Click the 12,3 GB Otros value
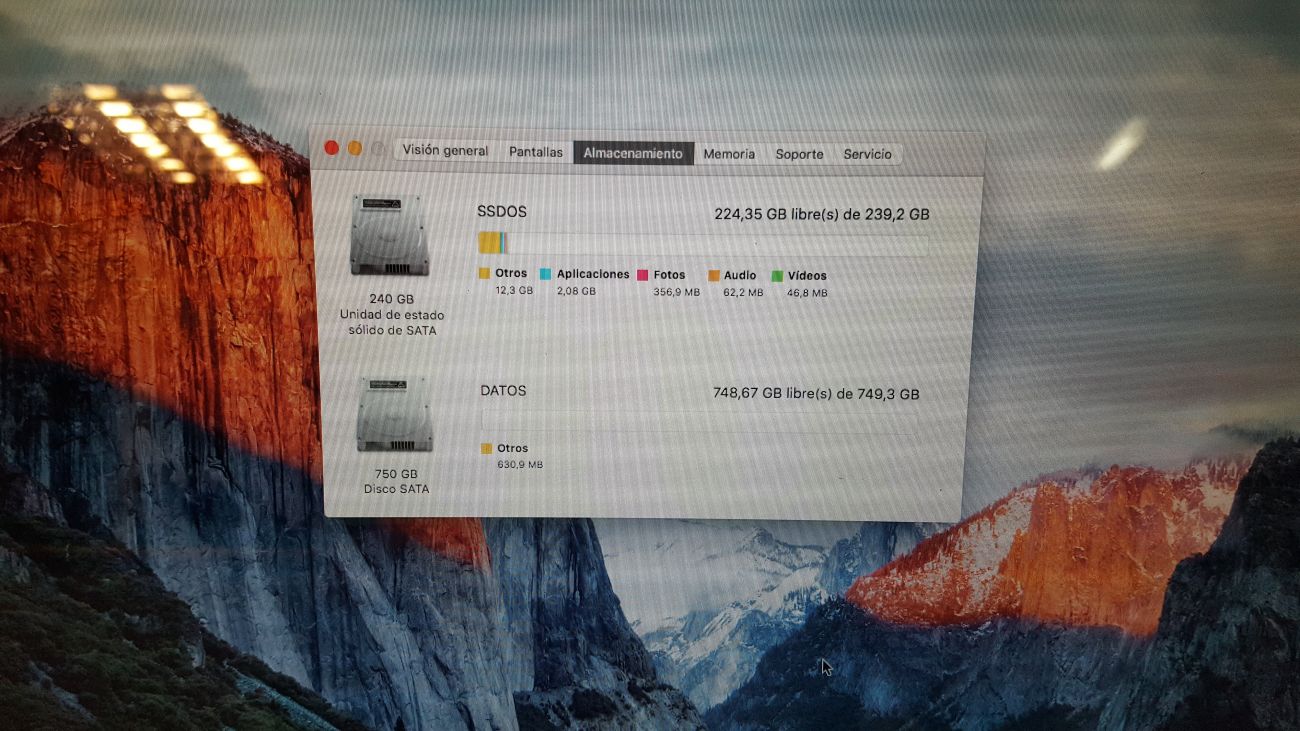 point(514,290)
